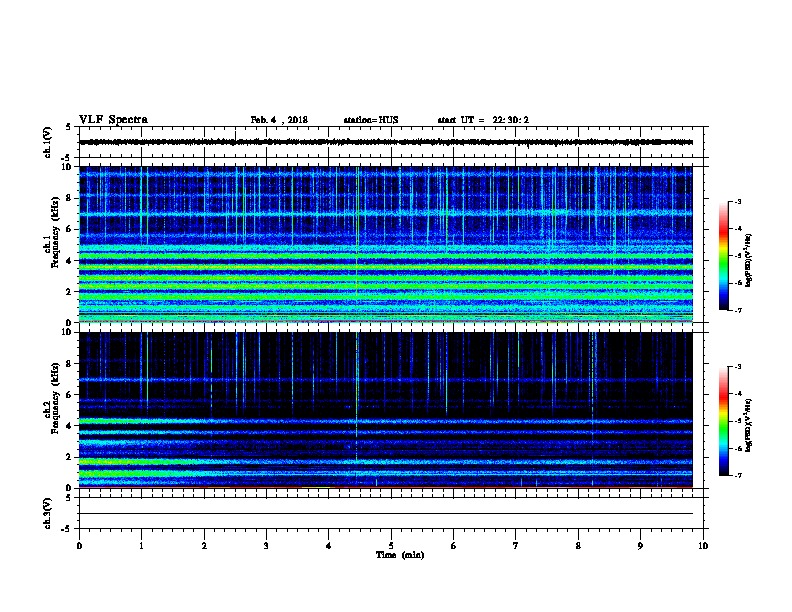Click the "0" tick on the Time axis

tap(79, 546)
